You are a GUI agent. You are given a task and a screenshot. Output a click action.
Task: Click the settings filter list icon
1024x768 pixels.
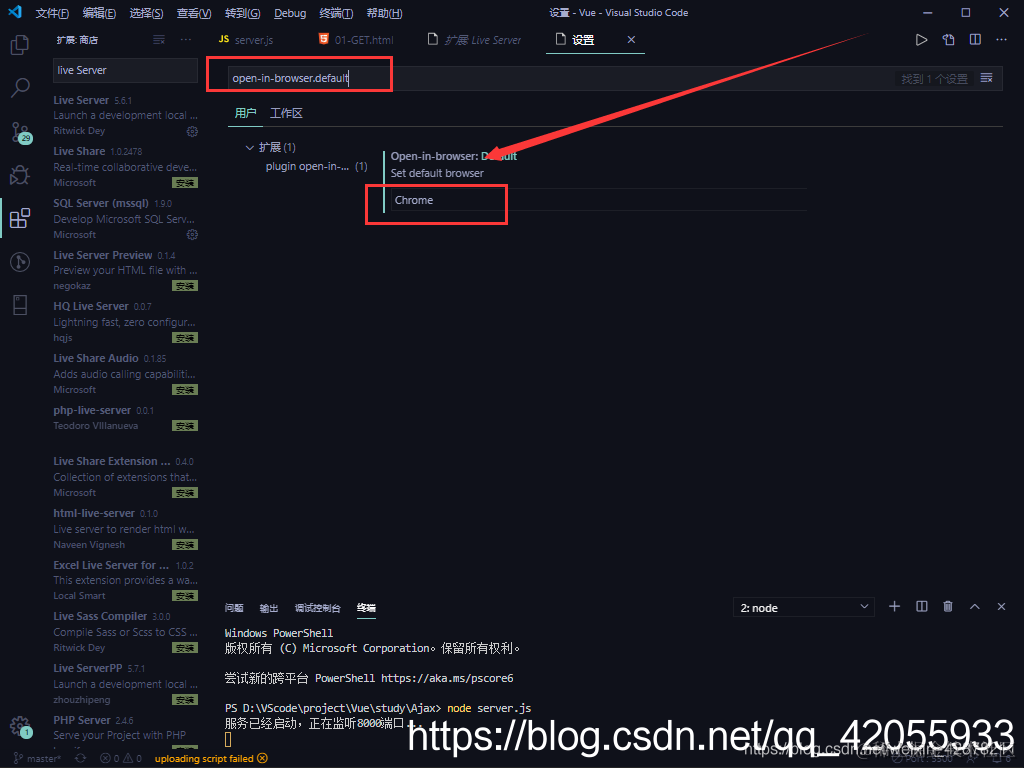pos(987,78)
